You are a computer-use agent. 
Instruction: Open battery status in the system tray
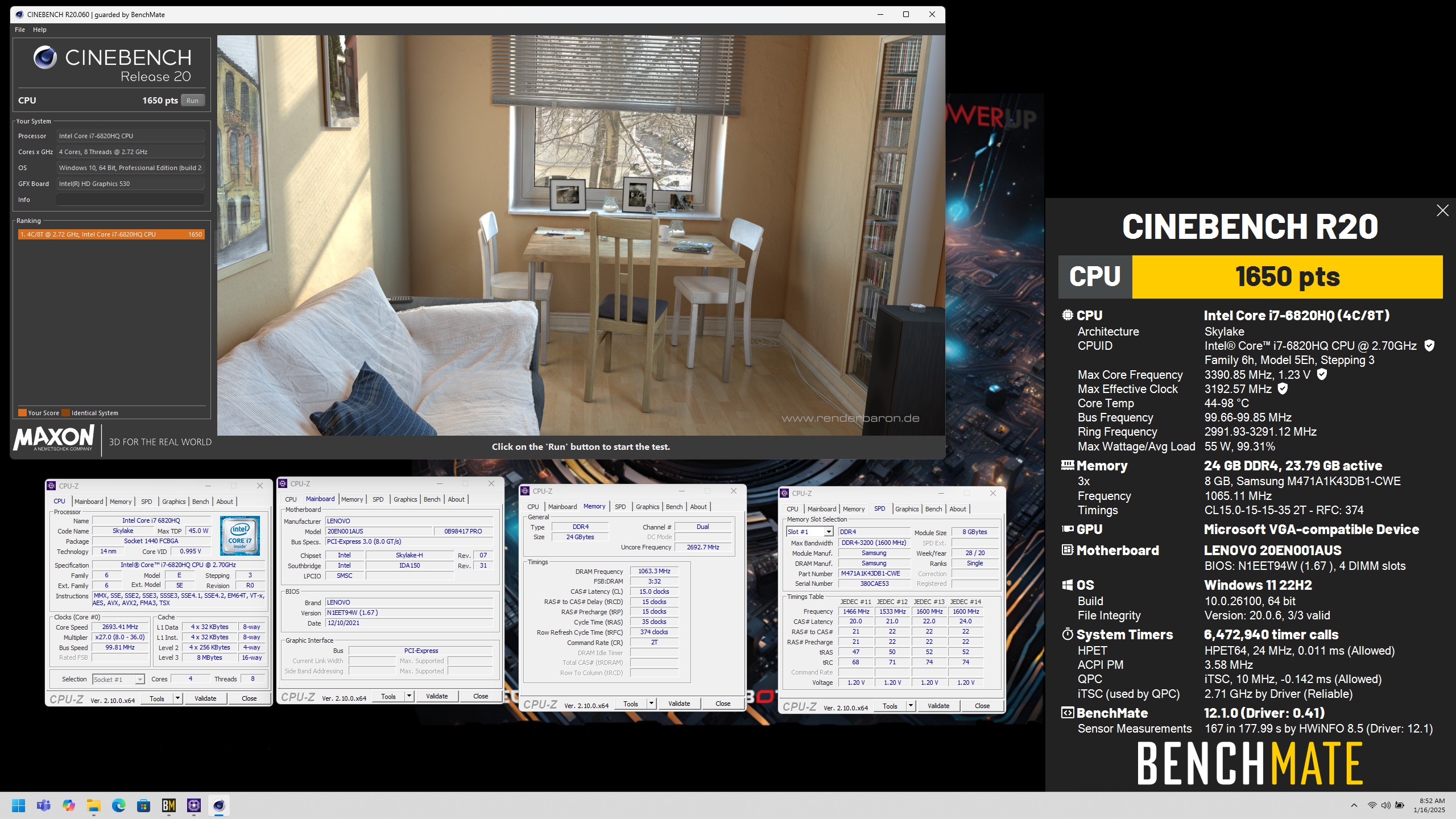click(1400, 805)
